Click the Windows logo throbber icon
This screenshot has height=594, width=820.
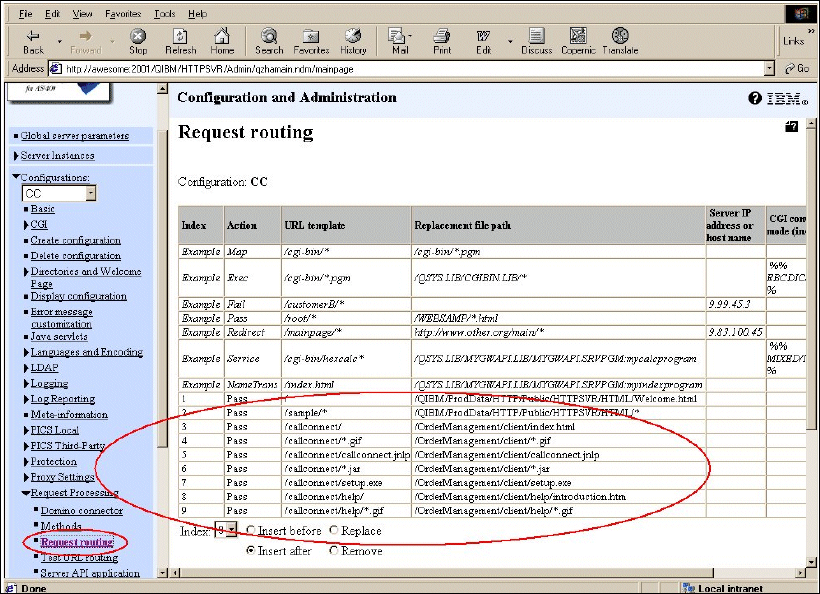click(800, 14)
